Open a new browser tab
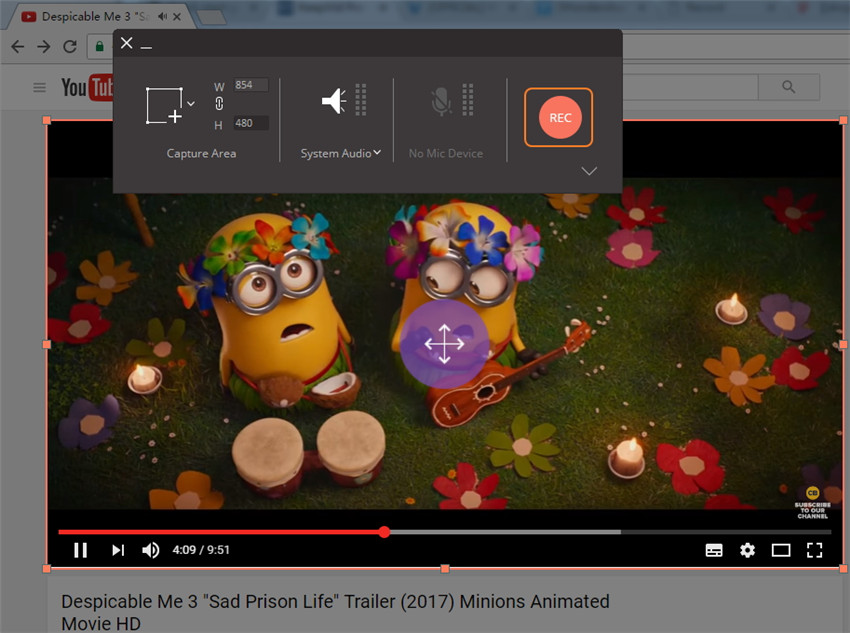 [x=211, y=17]
